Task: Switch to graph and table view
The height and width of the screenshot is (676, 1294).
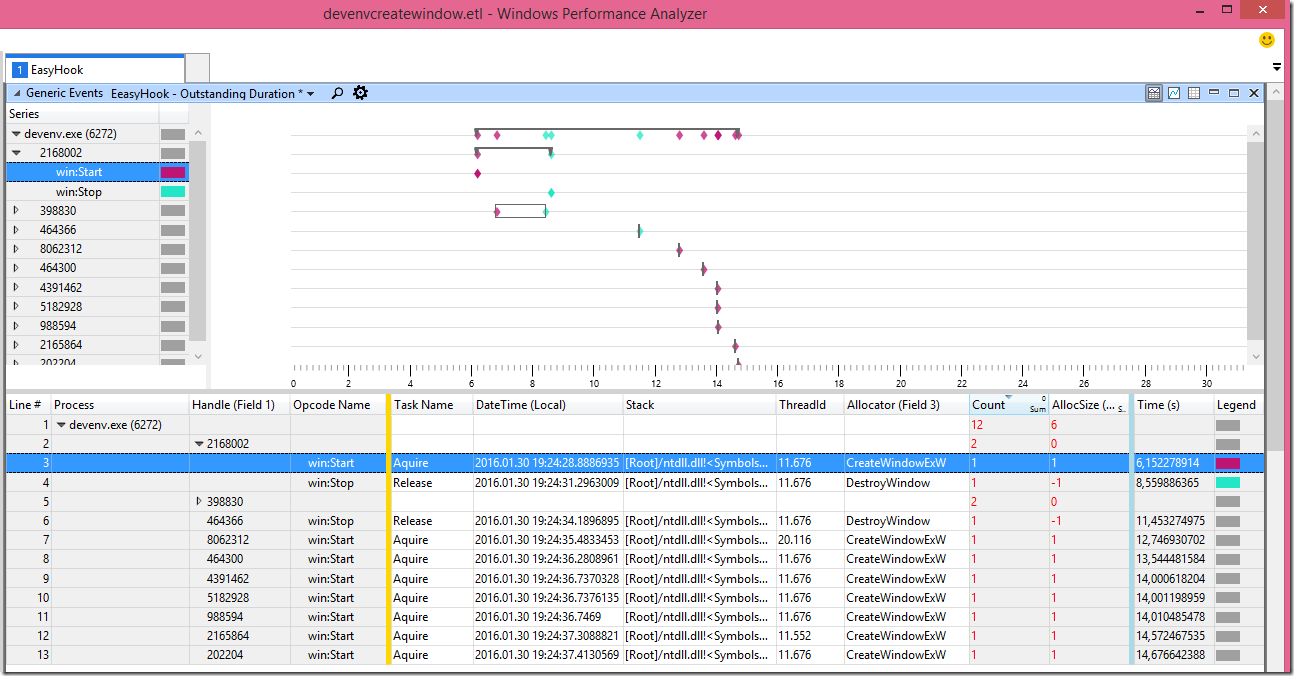Action: [1154, 93]
